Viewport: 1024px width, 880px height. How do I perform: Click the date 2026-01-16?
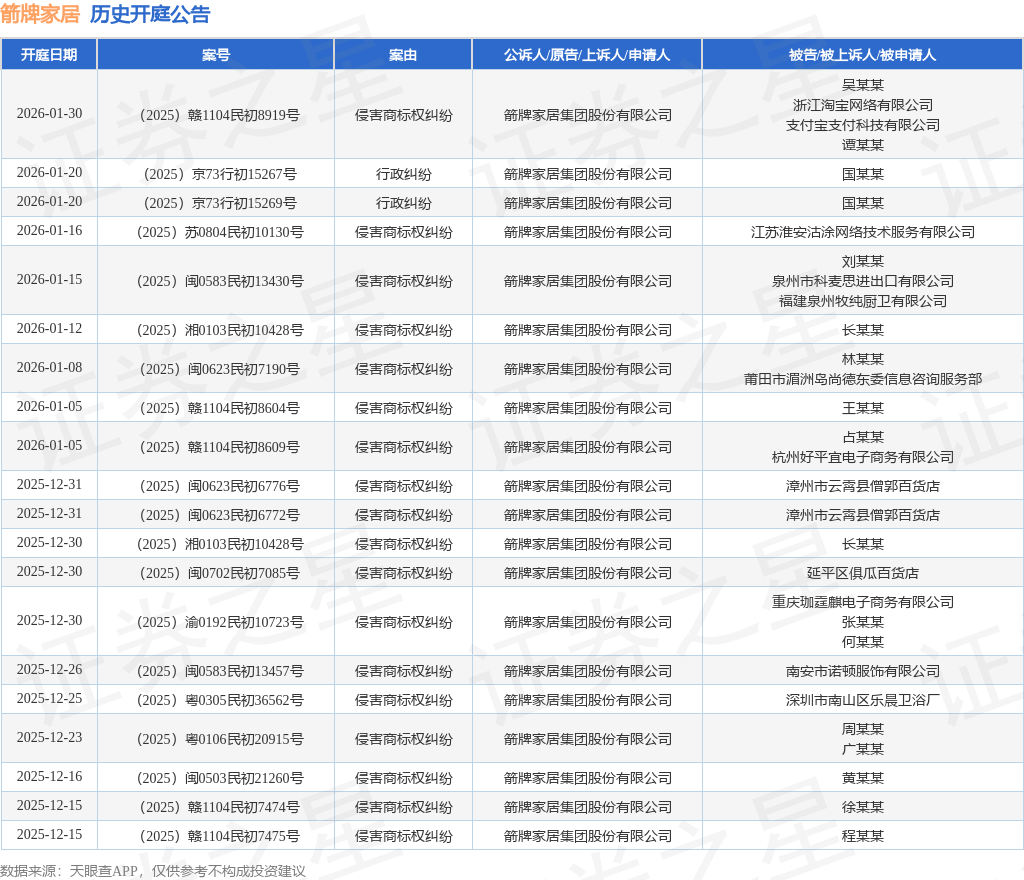tap(50, 230)
